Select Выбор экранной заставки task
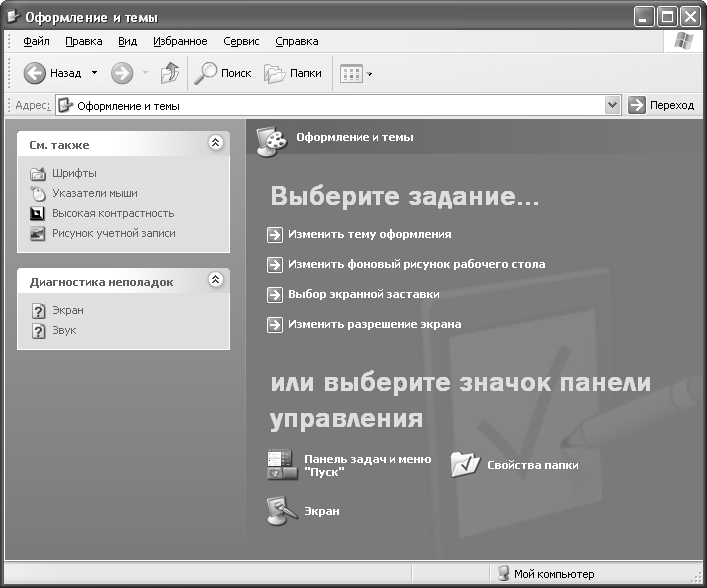This screenshot has width=707, height=588. 364,294
